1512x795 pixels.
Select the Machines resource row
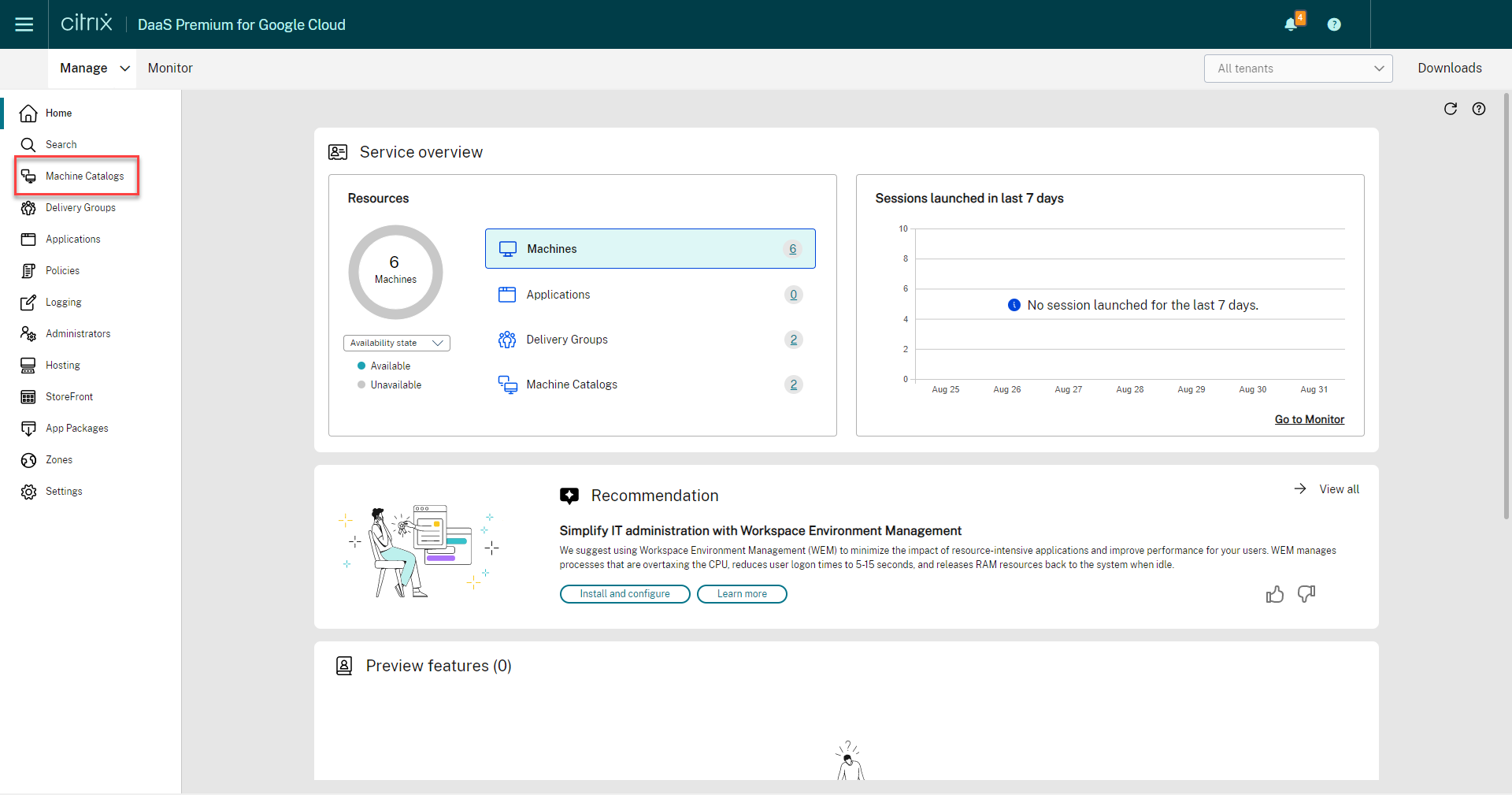pos(650,249)
